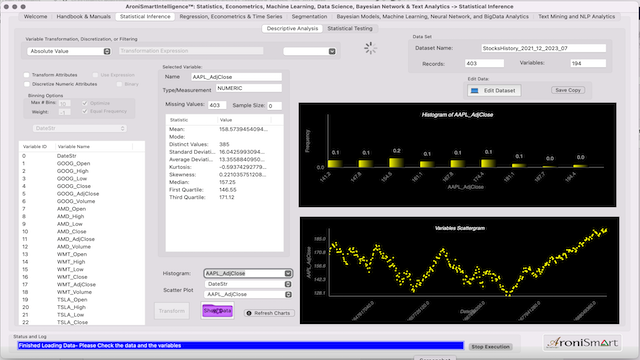The width and height of the screenshot is (640, 360).
Task: Switch to the Segmentation tab
Action: [x=309, y=17]
